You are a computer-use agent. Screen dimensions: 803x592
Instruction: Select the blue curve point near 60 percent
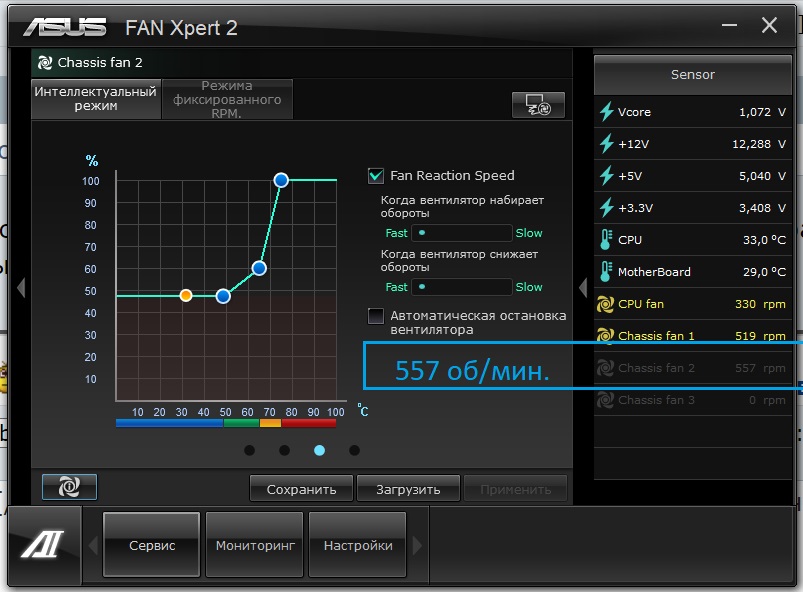tap(259, 268)
